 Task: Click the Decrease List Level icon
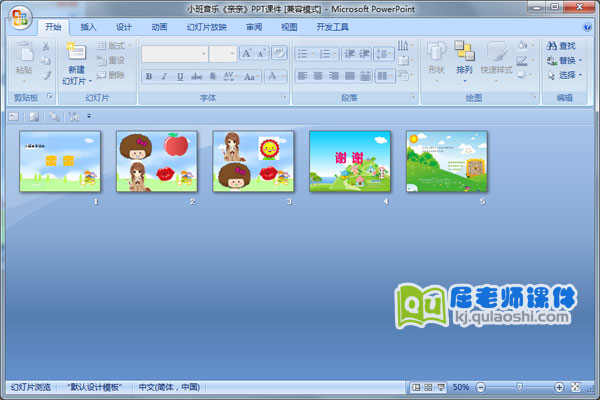pyautogui.click(x=349, y=54)
